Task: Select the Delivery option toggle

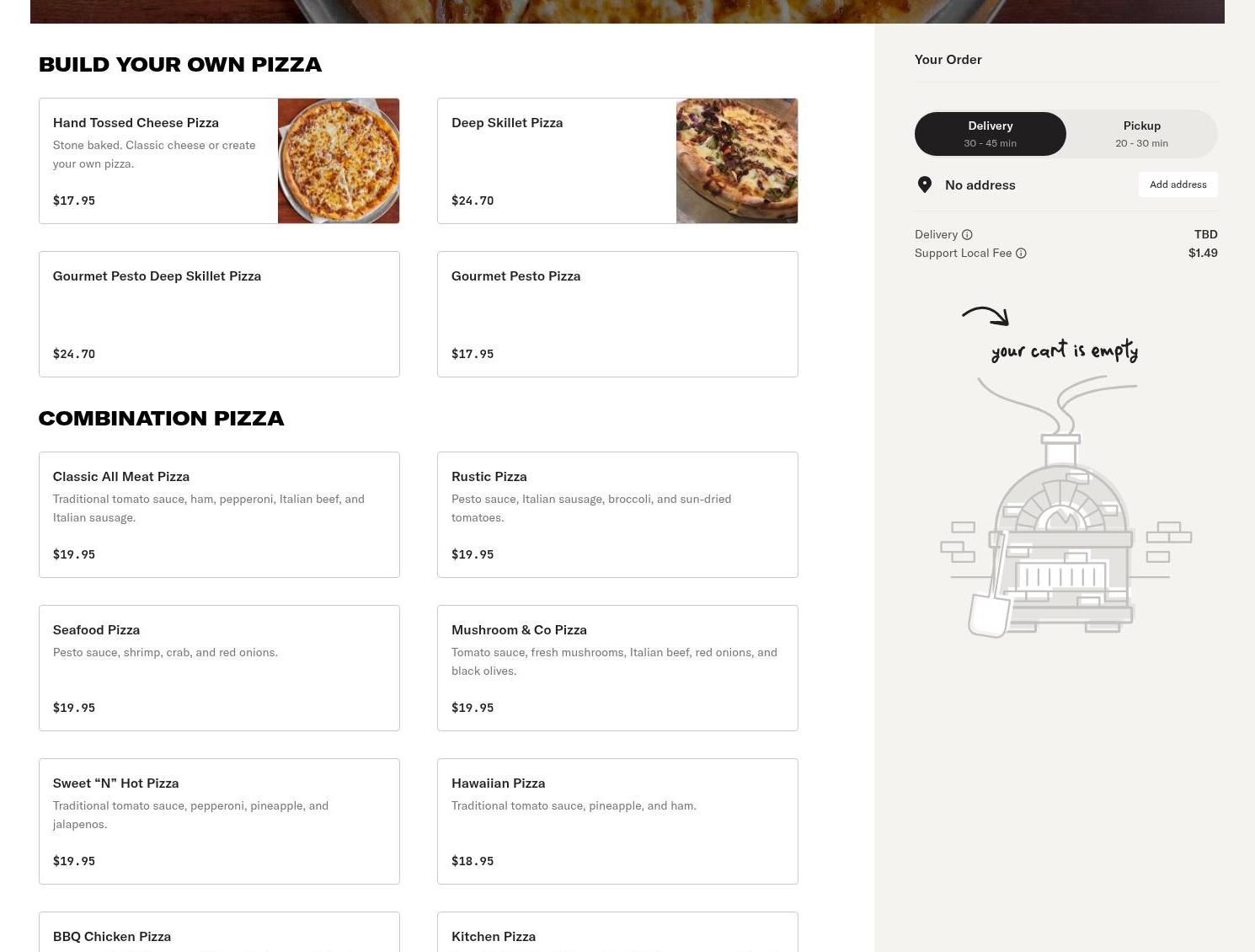Action: click(x=991, y=134)
